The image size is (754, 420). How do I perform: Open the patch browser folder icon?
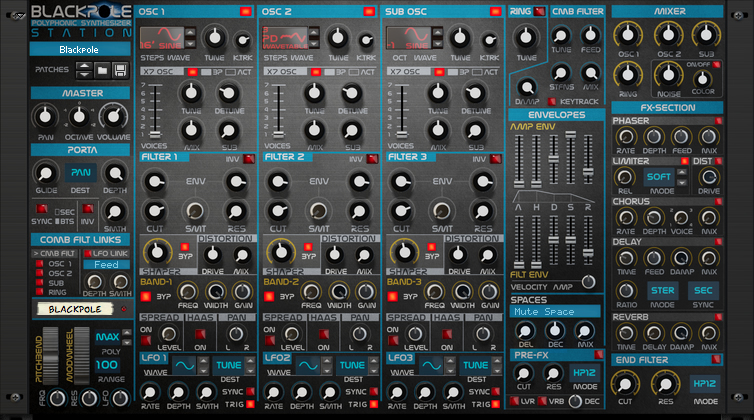click(102, 71)
